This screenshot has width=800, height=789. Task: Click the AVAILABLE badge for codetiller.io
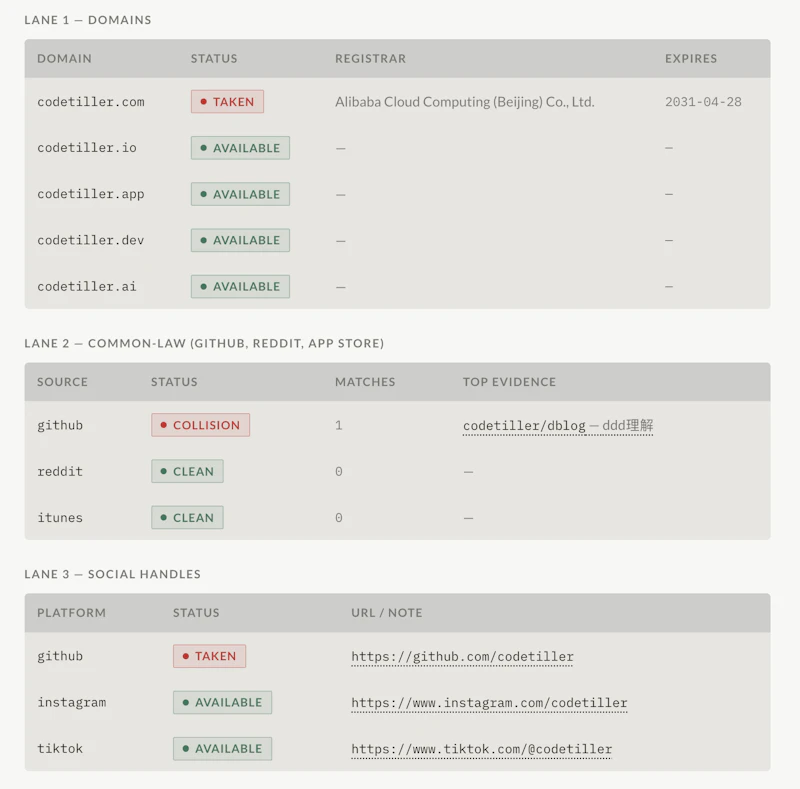240,148
